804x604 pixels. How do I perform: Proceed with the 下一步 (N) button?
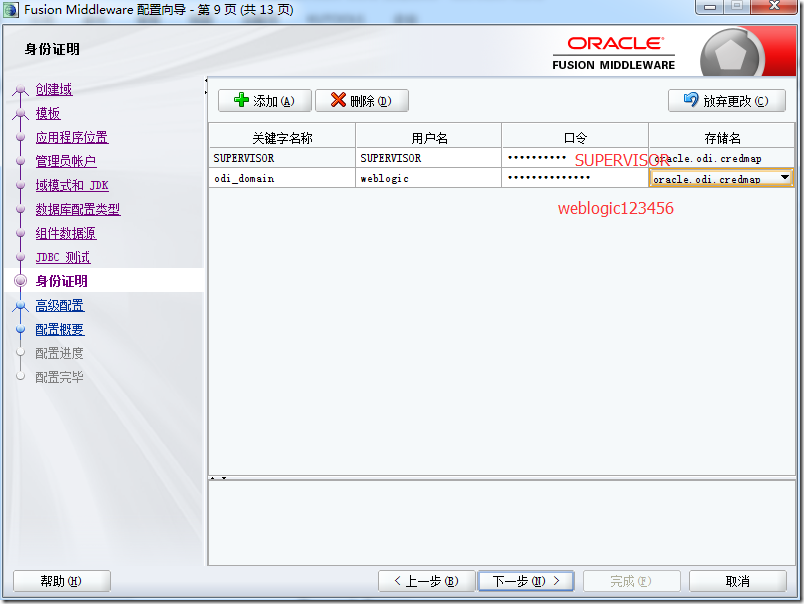pyautogui.click(x=526, y=581)
